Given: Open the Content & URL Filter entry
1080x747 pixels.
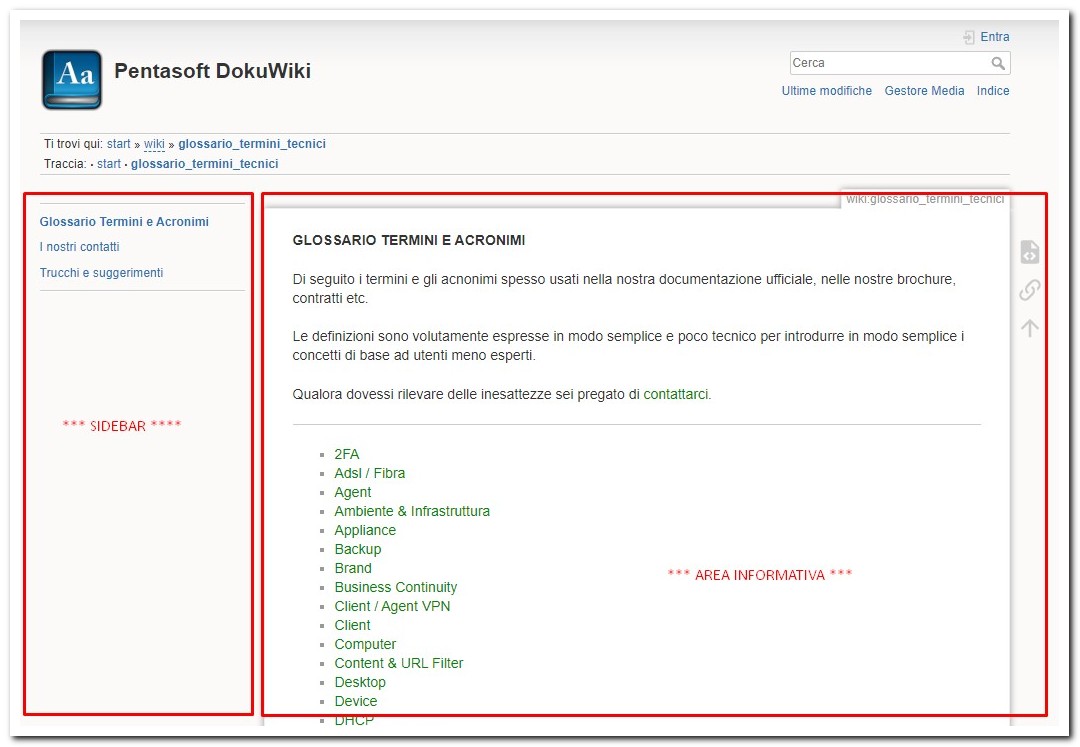Looking at the screenshot, I should click(398, 664).
